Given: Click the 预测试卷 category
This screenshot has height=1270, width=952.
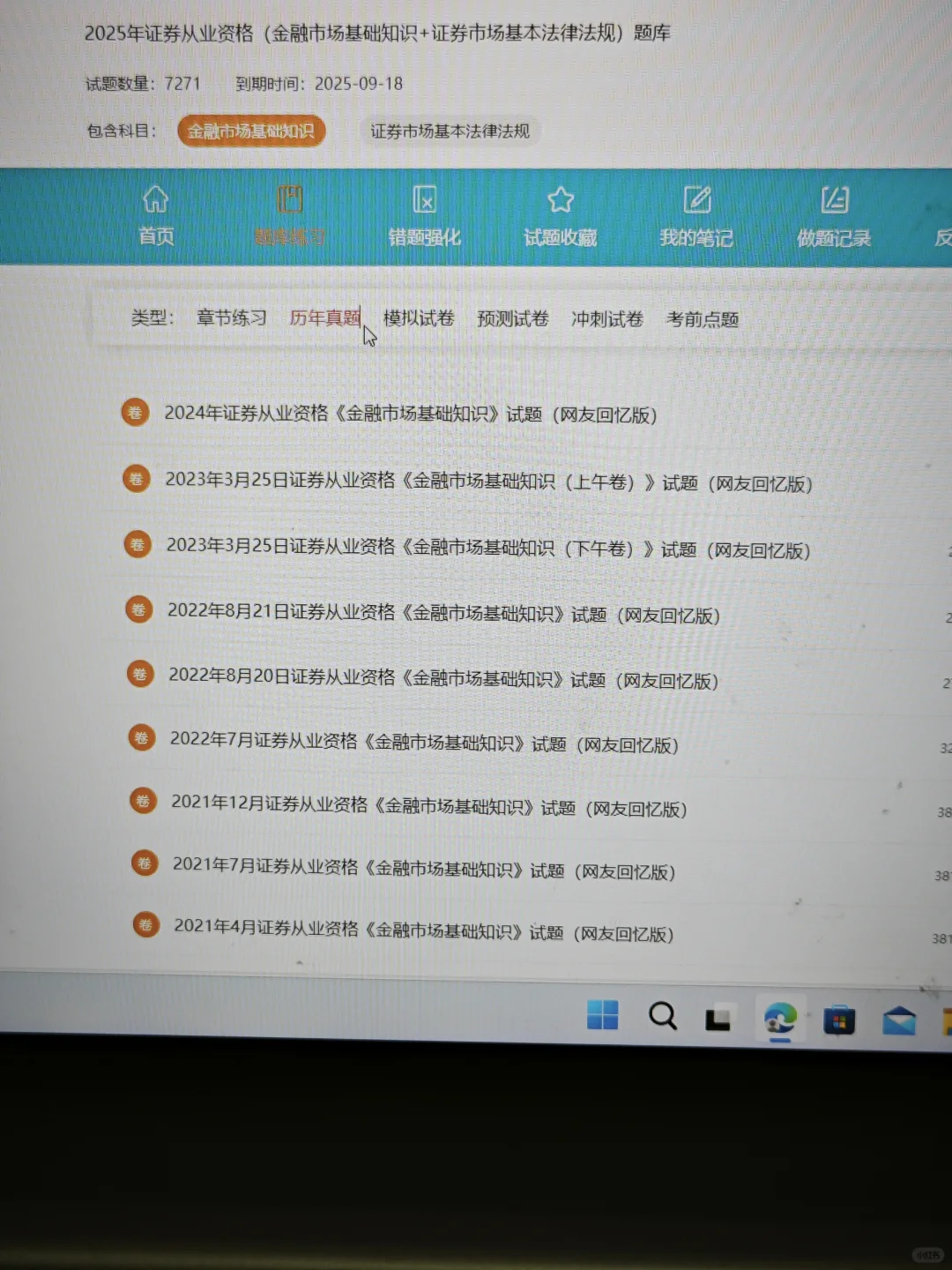Looking at the screenshot, I should pyautogui.click(x=512, y=319).
